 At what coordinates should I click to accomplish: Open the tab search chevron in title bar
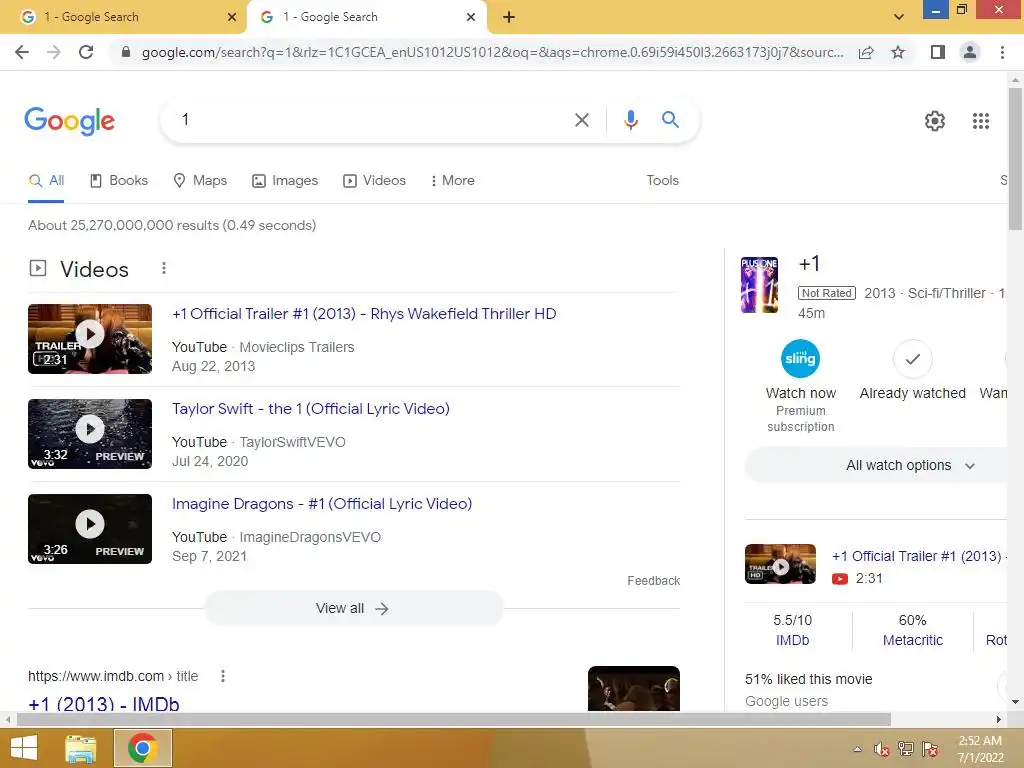[x=899, y=18]
